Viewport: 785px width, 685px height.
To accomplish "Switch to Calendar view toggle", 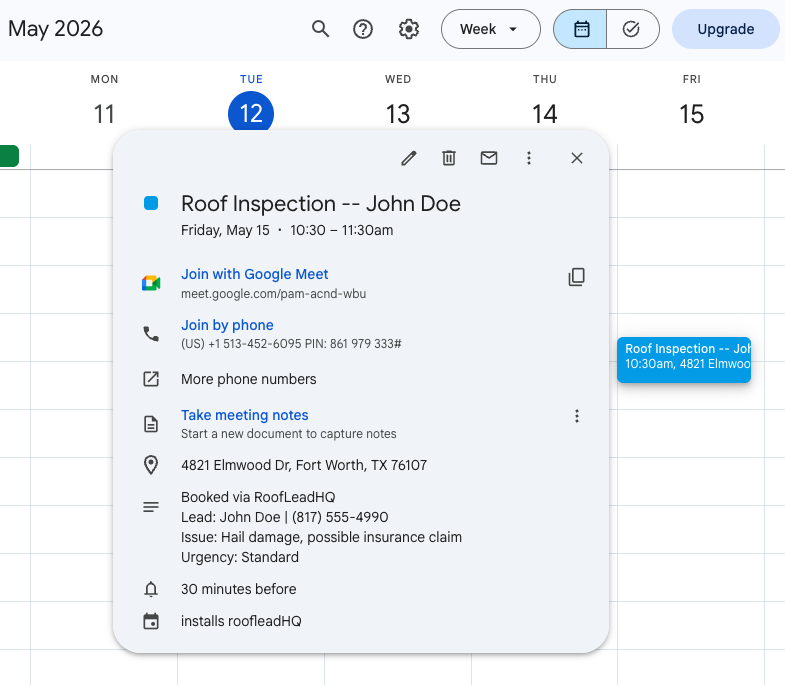I will point(581,29).
